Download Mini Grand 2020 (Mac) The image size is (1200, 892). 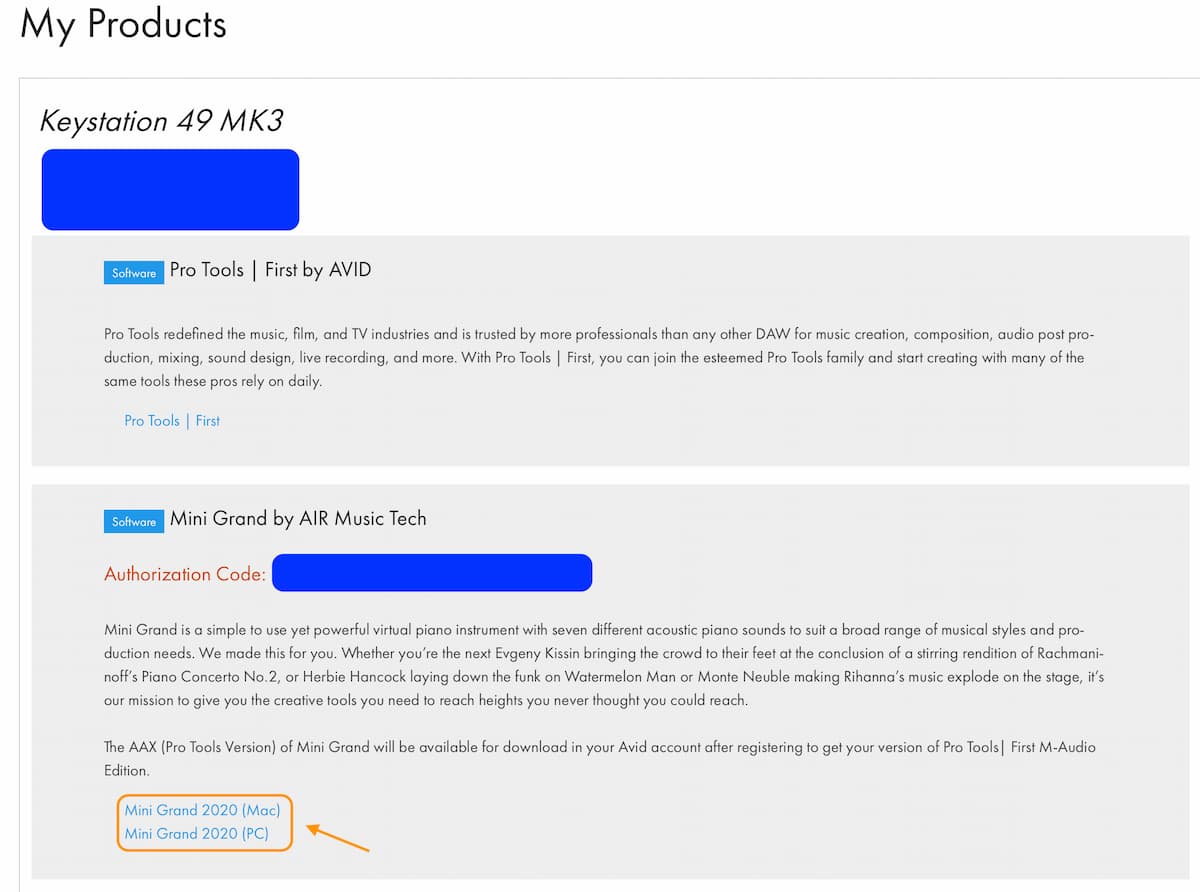coord(202,810)
